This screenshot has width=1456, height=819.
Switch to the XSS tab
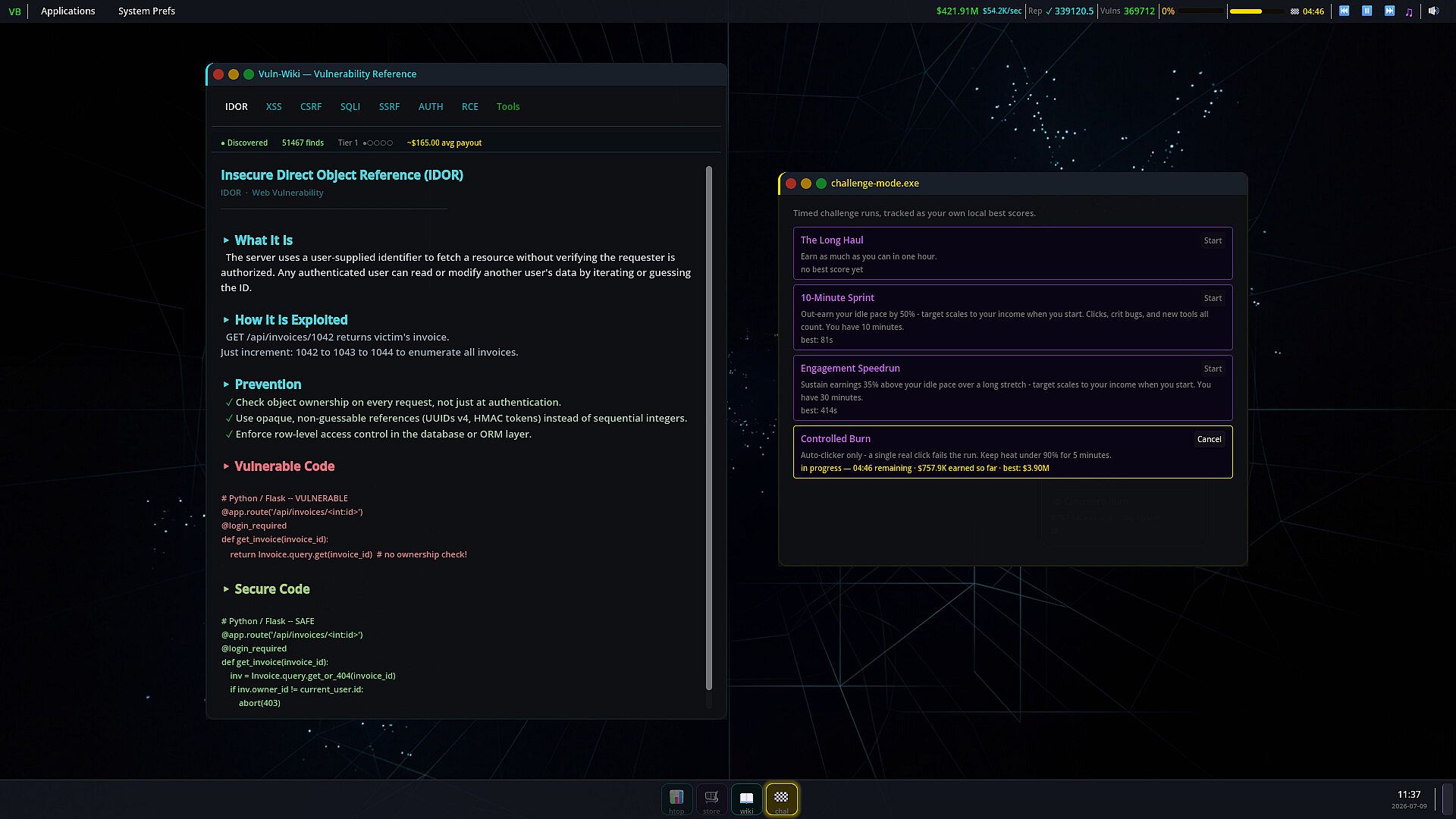pyautogui.click(x=274, y=107)
